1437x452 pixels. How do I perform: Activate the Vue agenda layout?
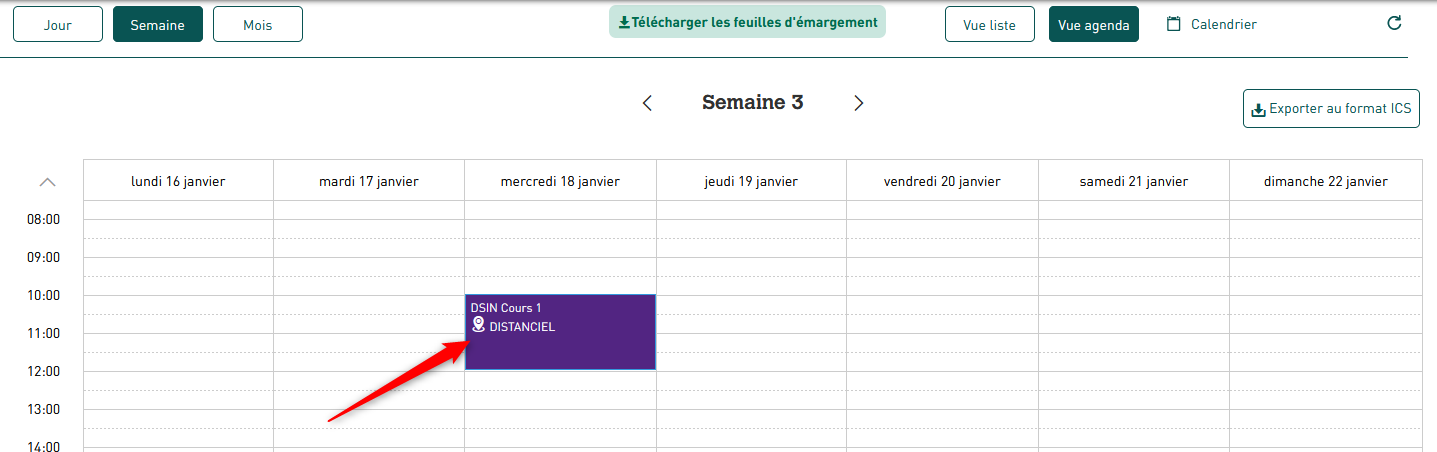pyautogui.click(x=1094, y=25)
